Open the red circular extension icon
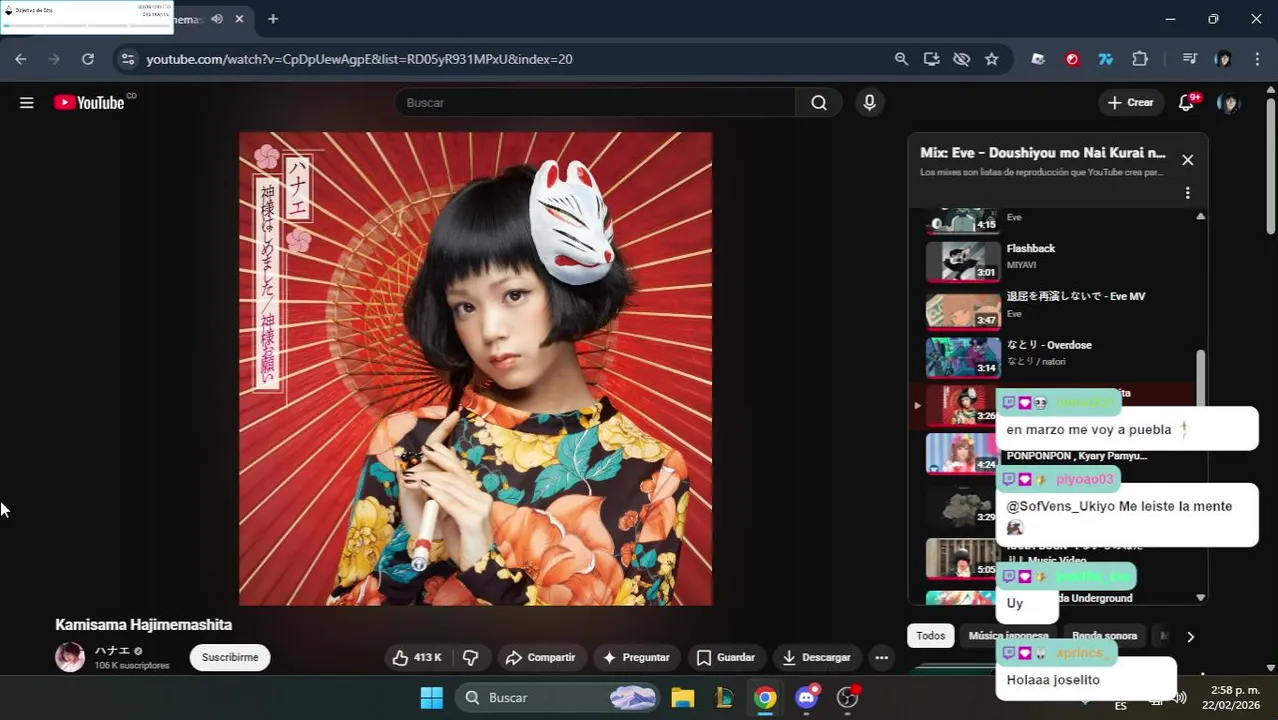The image size is (1278, 720). click(1072, 59)
